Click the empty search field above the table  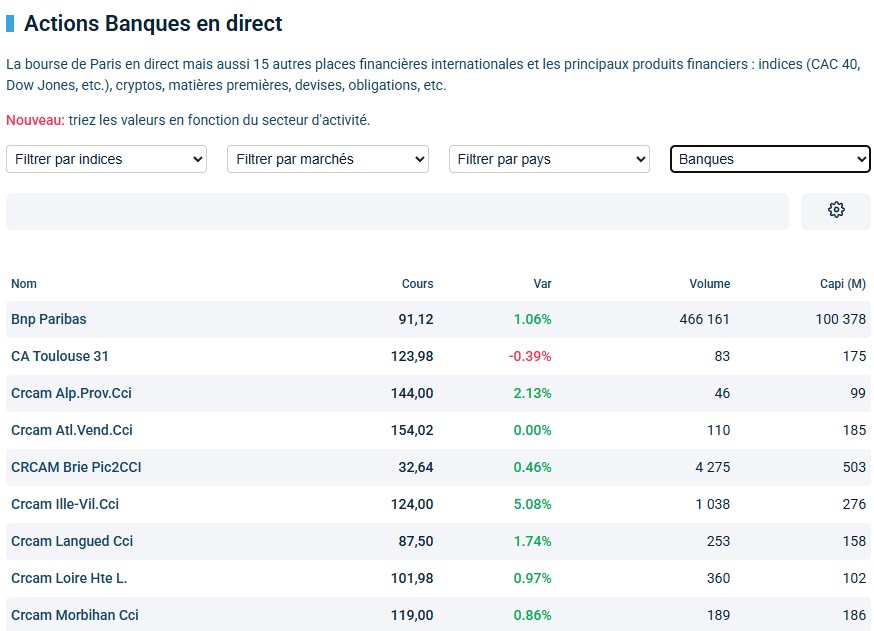[397, 211]
